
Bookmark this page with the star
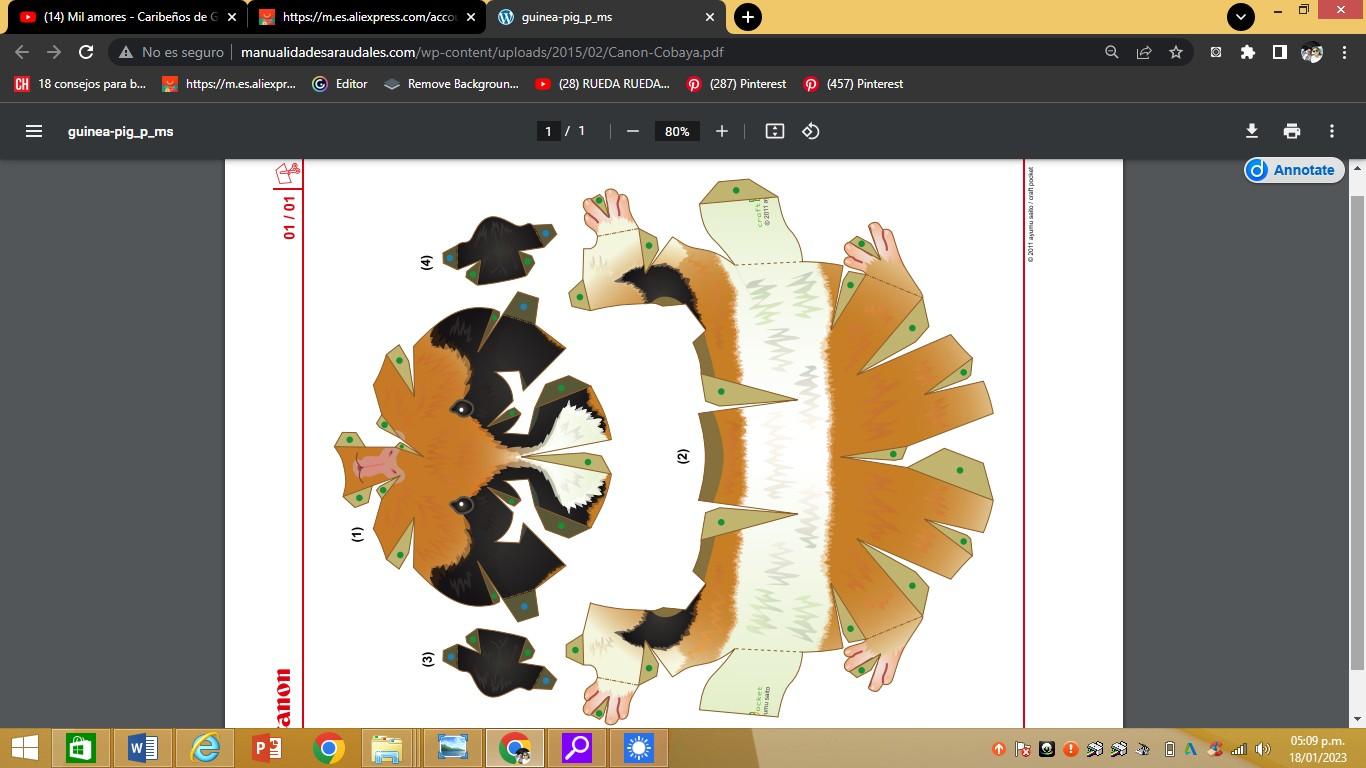tap(1176, 52)
